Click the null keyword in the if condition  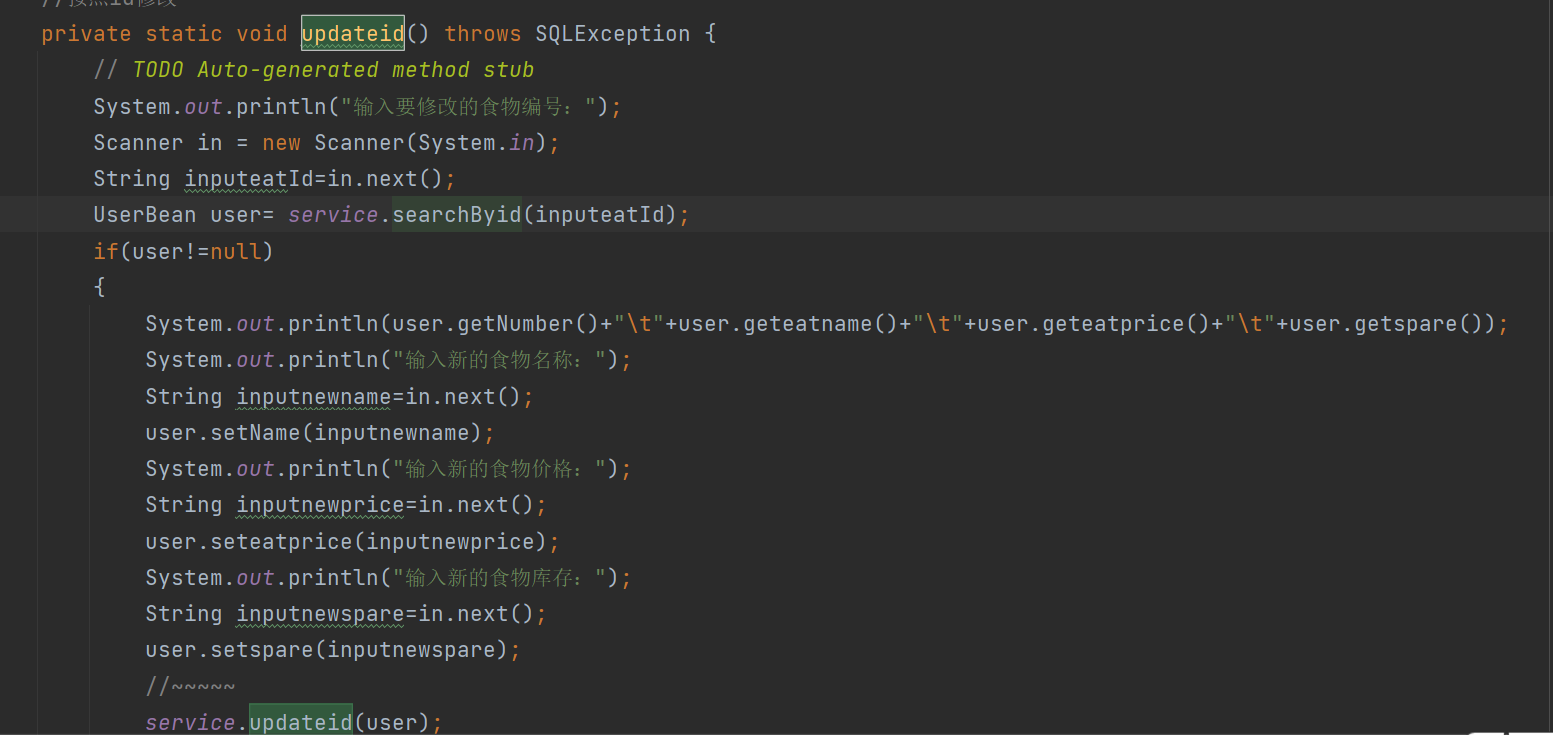[x=236, y=251]
